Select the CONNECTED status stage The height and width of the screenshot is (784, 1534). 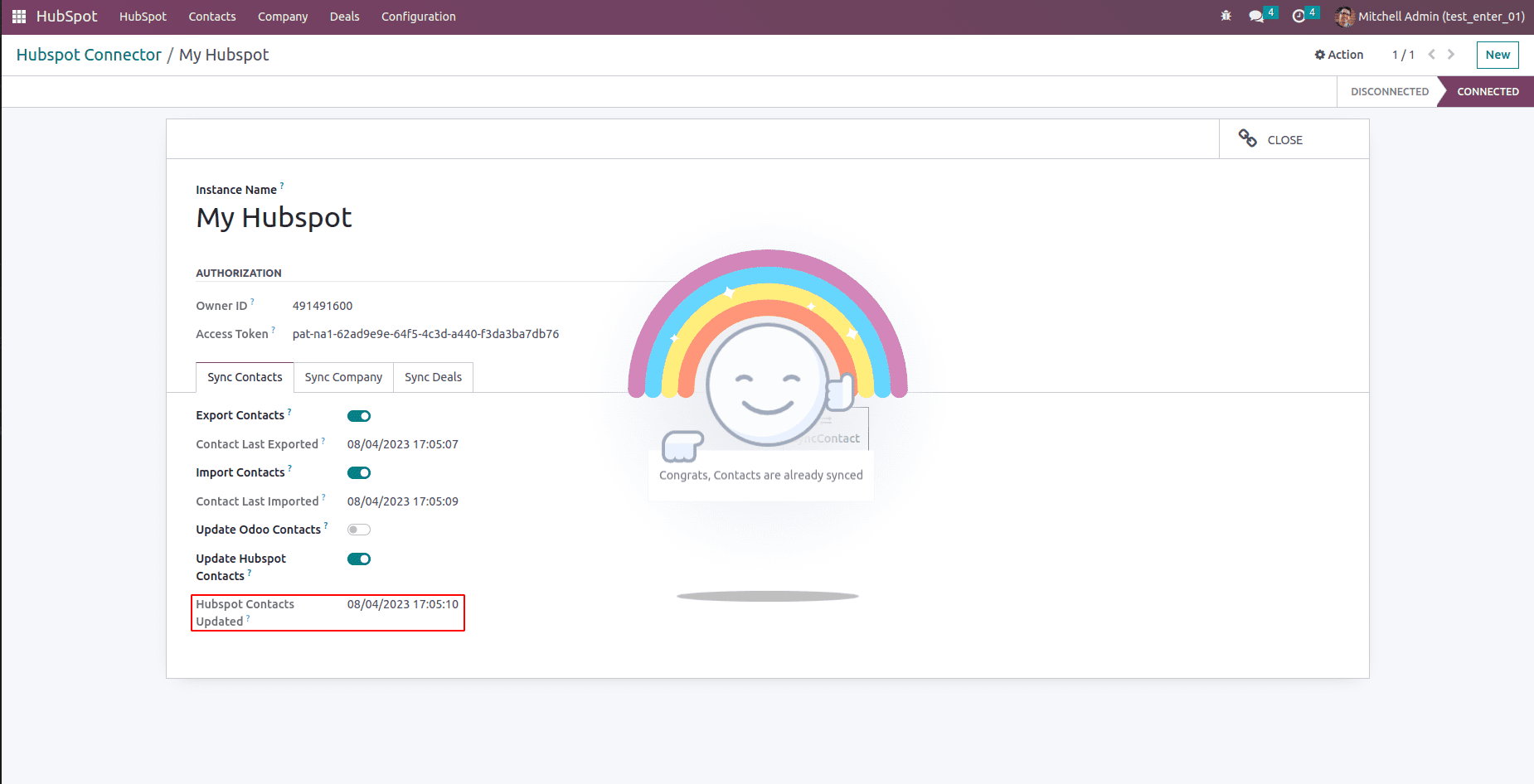pyautogui.click(x=1488, y=92)
